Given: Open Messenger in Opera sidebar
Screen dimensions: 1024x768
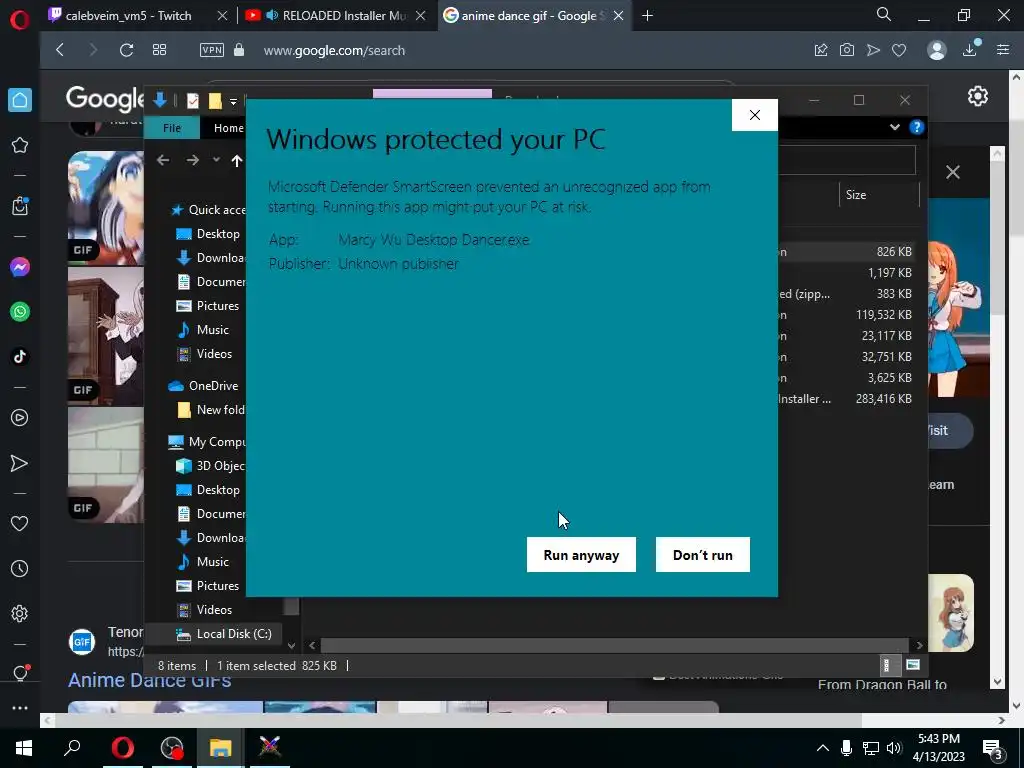Looking at the screenshot, I should (20, 267).
